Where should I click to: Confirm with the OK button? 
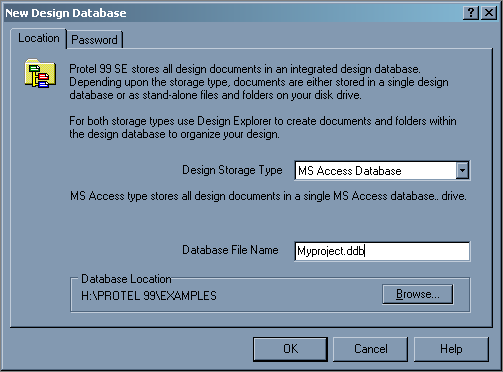[x=290, y=349]
